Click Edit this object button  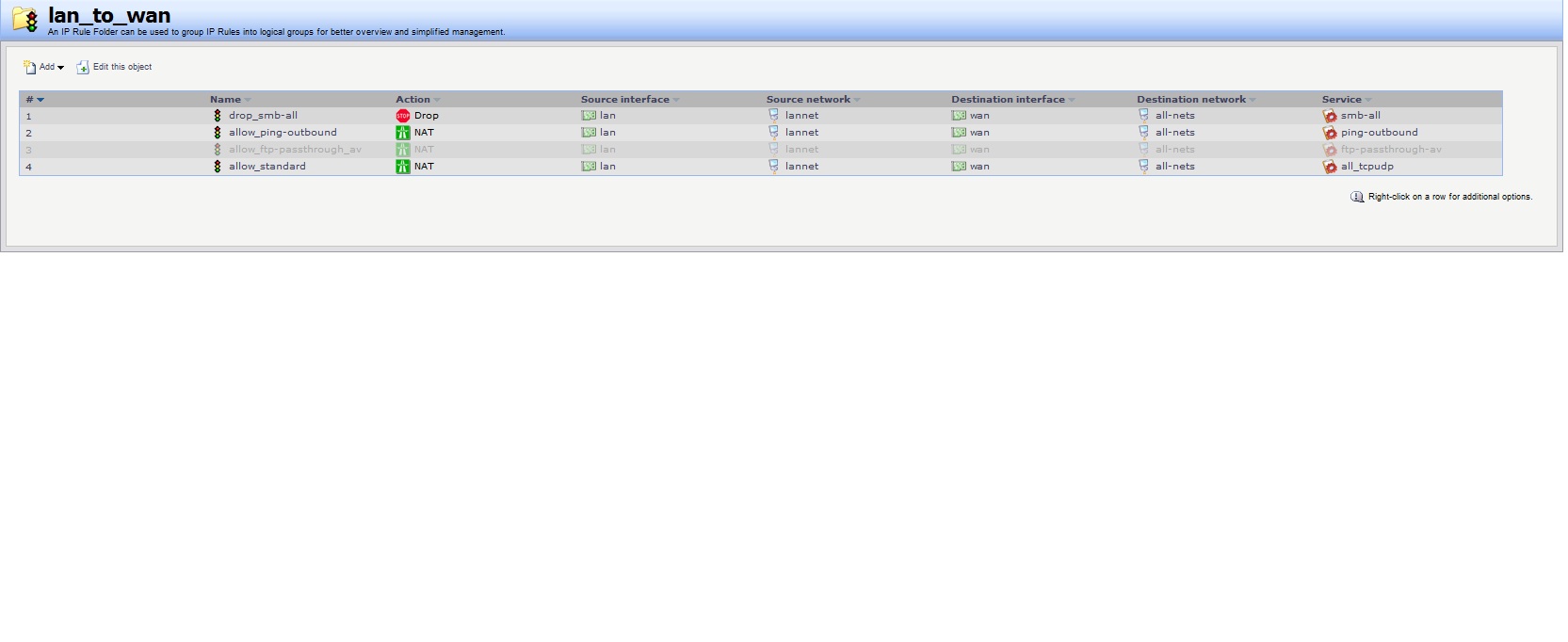click(115, 67)
